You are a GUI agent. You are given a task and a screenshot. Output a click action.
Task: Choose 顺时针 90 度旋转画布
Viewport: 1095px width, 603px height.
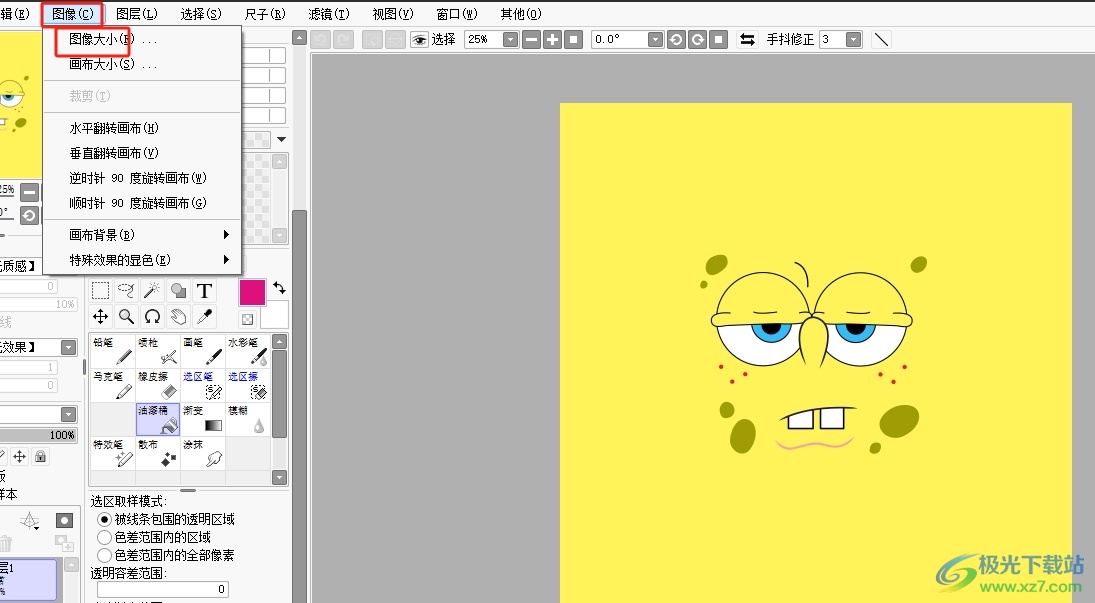pyautogui.click(x=142, y=203)
